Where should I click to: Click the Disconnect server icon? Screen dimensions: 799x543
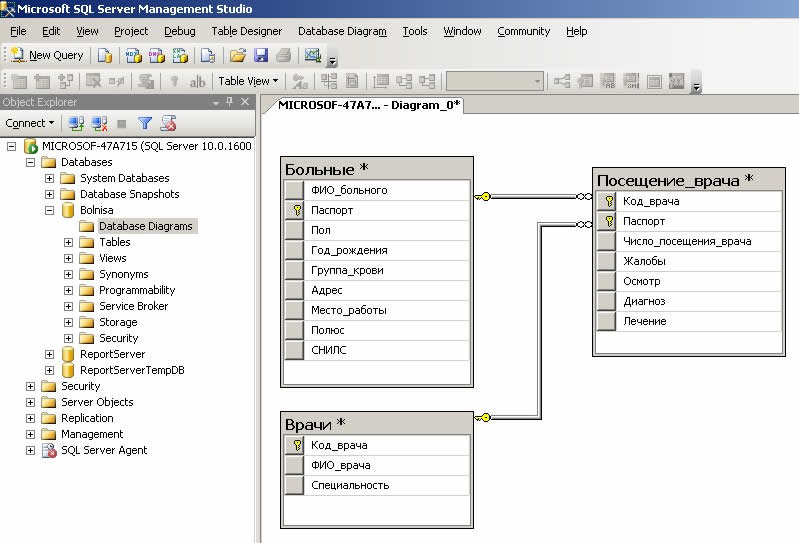[99, 123]
